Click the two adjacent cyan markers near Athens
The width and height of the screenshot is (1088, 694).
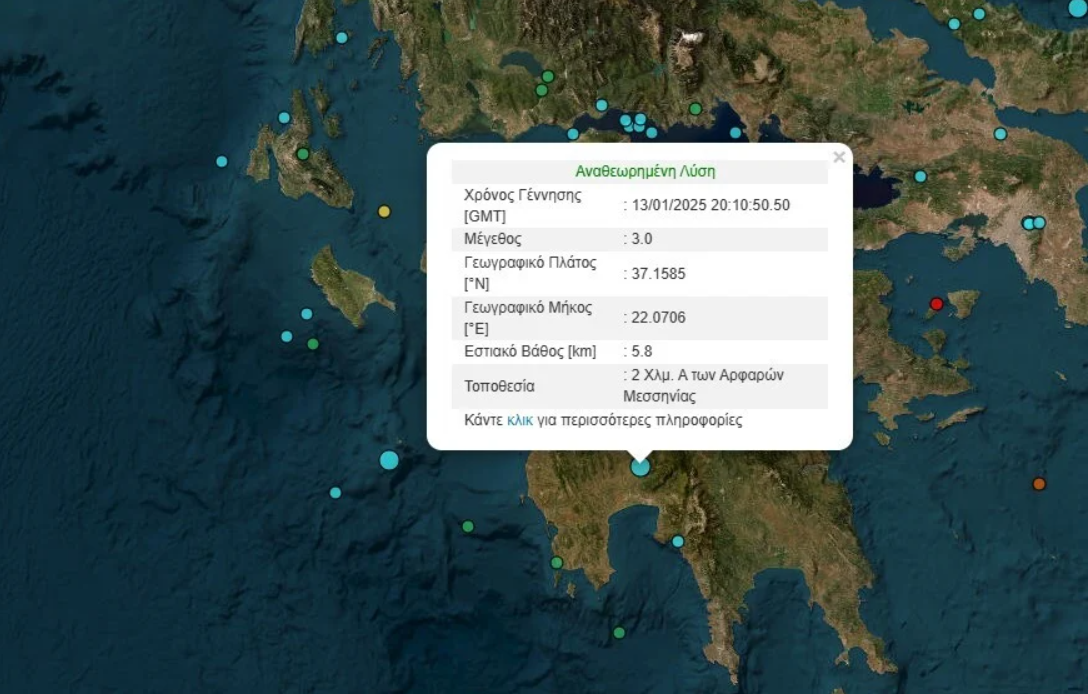click(1033, 223)
